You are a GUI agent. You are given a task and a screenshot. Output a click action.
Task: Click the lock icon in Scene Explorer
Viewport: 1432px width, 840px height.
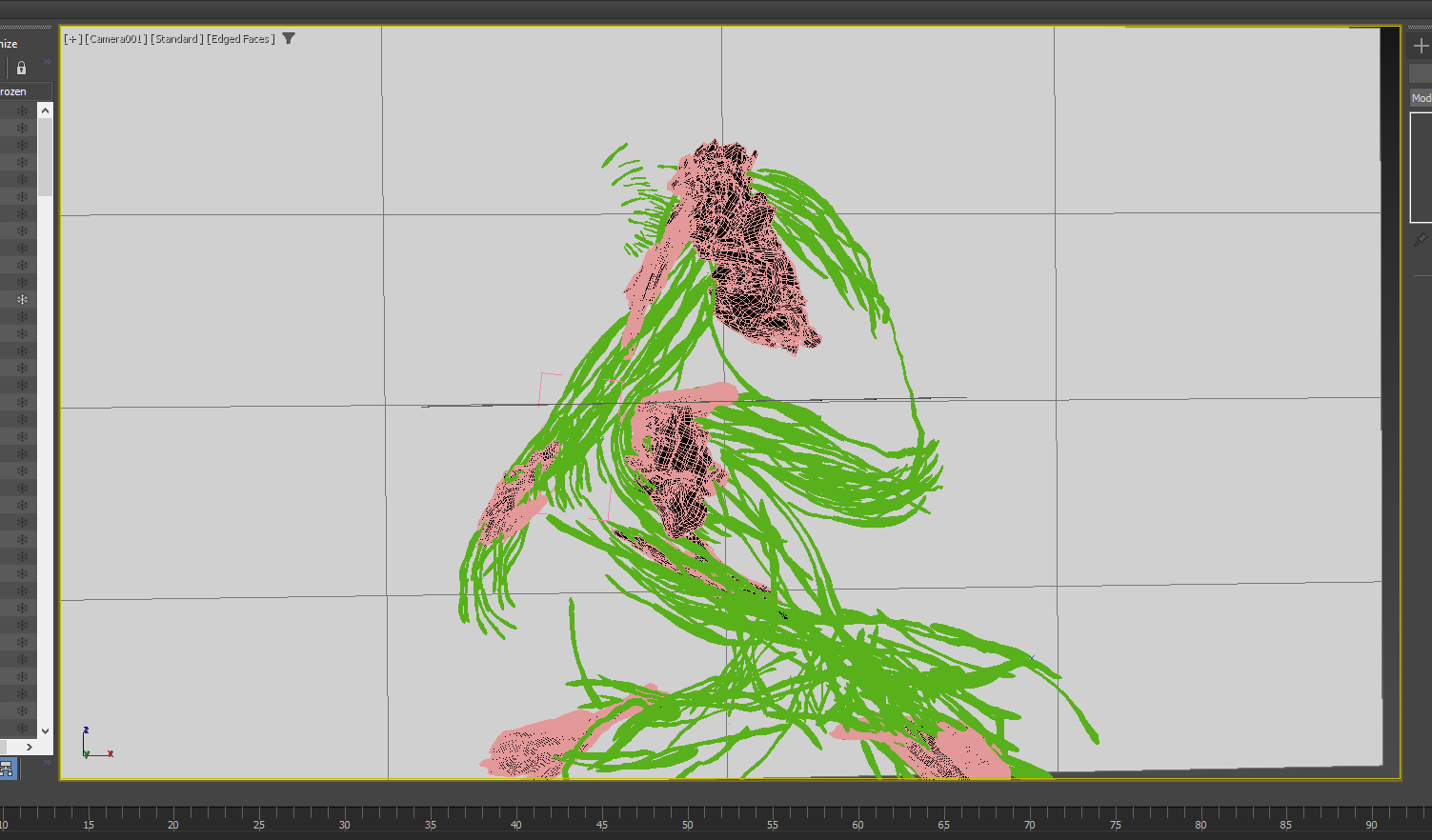coord(21,68)
